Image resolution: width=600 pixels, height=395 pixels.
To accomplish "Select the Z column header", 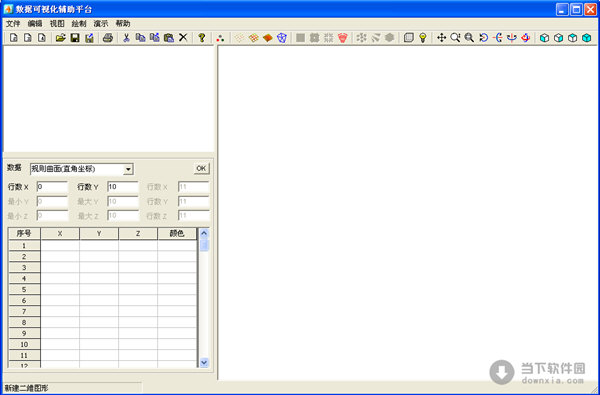I will [138, 233].
